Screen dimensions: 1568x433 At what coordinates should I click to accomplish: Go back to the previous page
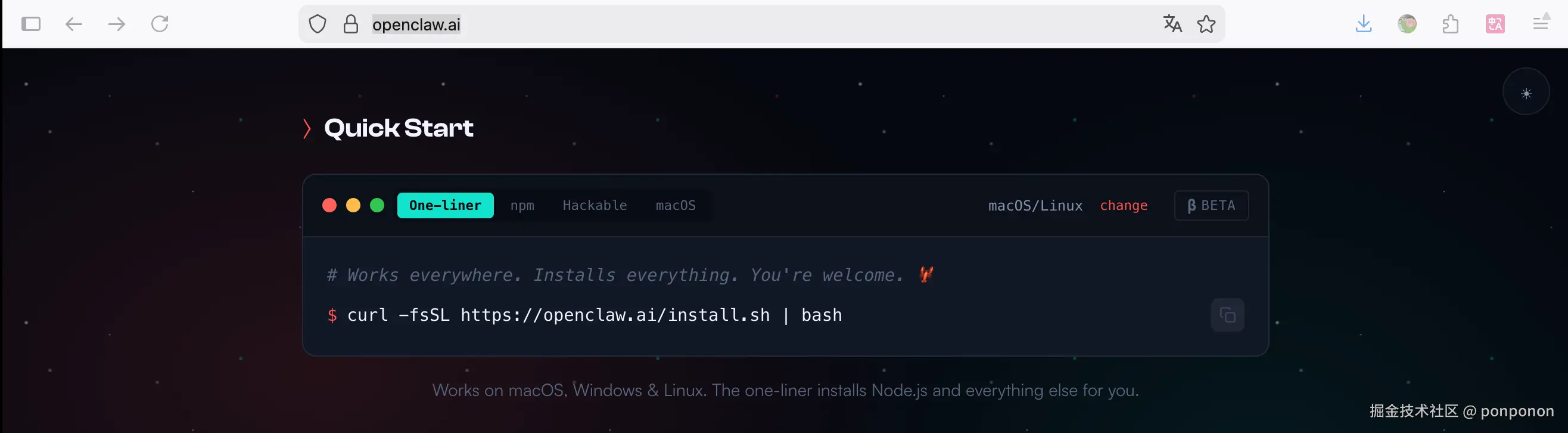coord(74,24)
